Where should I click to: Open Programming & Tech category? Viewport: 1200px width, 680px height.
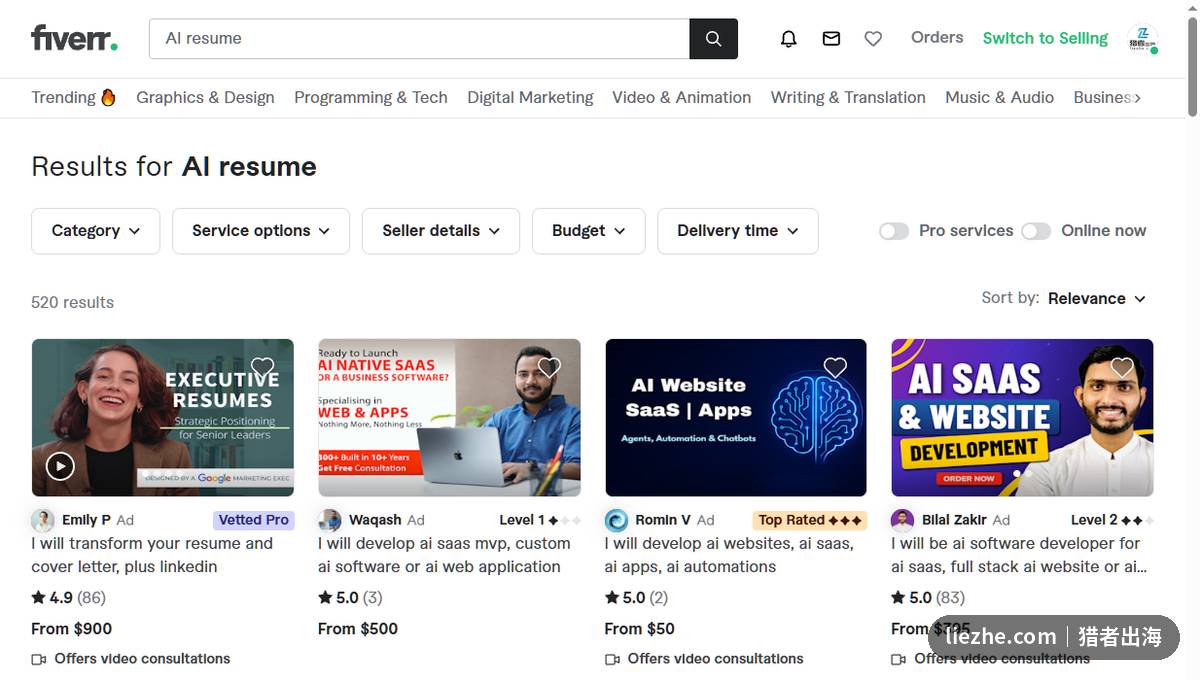371,97
